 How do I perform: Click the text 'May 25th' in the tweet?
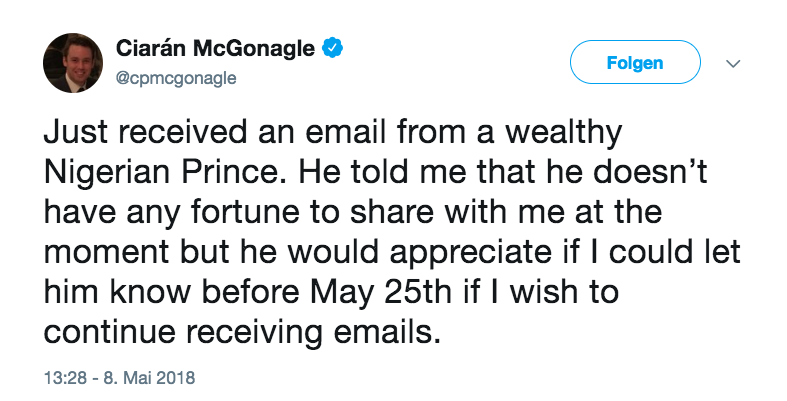coord(379,292)
